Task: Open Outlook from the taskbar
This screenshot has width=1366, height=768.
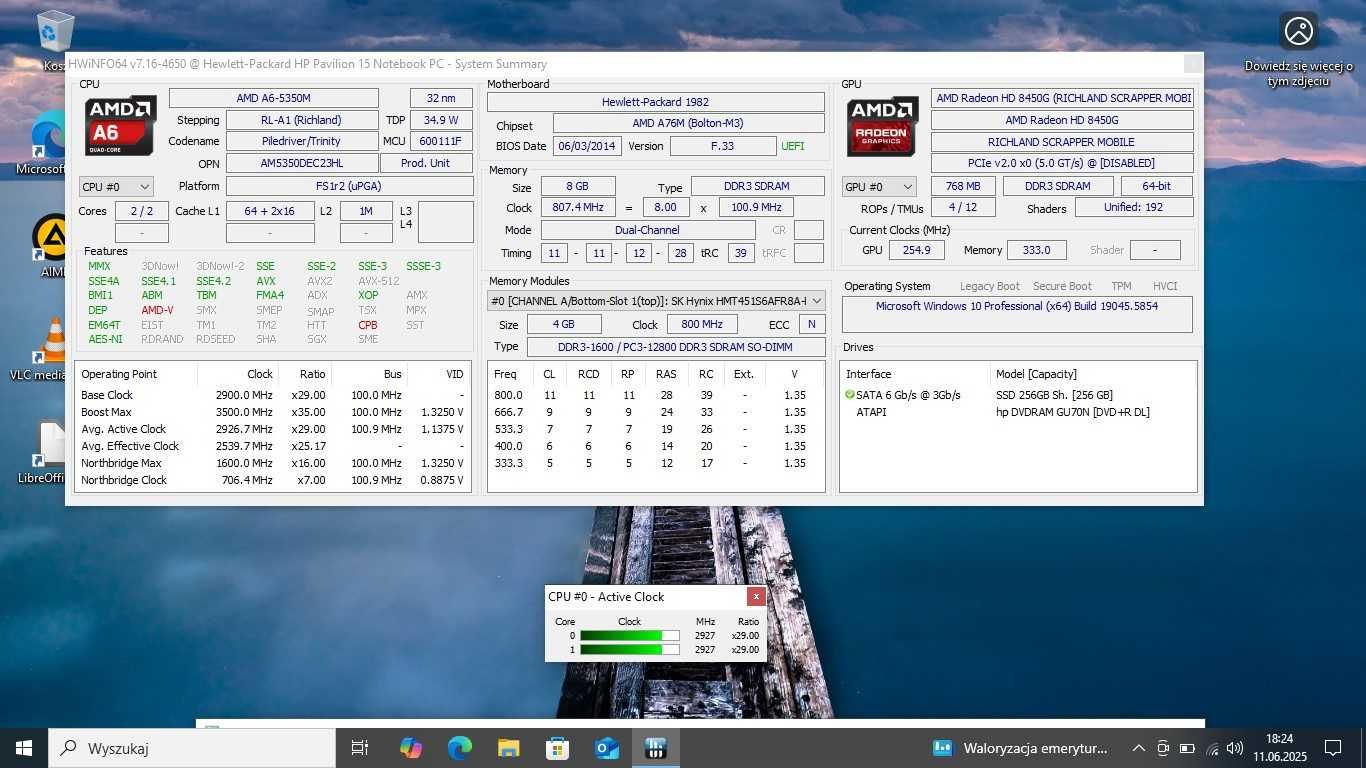Action: click(606, 748)
